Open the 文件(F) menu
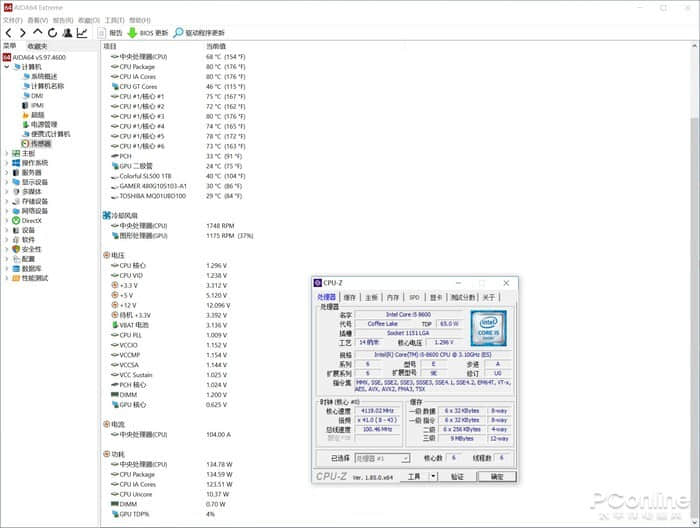This screenshot has height=528, width=700. tap(12, 20)
